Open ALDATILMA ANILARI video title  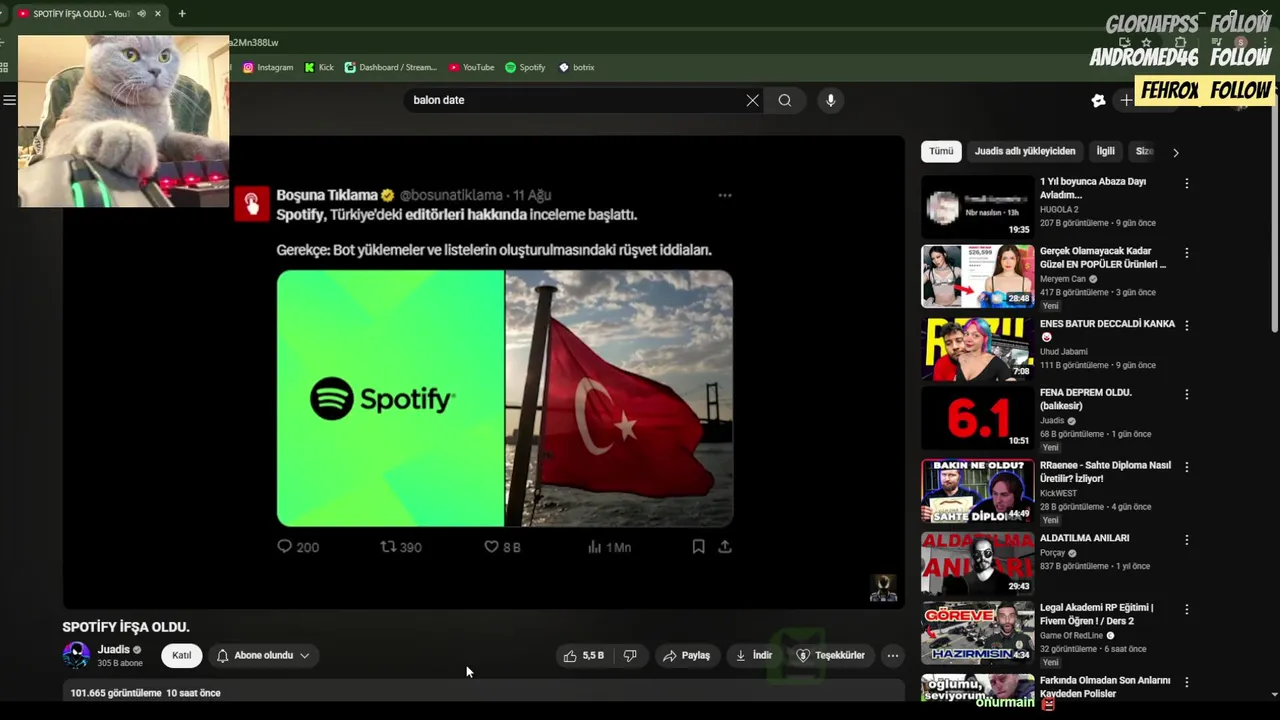coord(1084,538)
